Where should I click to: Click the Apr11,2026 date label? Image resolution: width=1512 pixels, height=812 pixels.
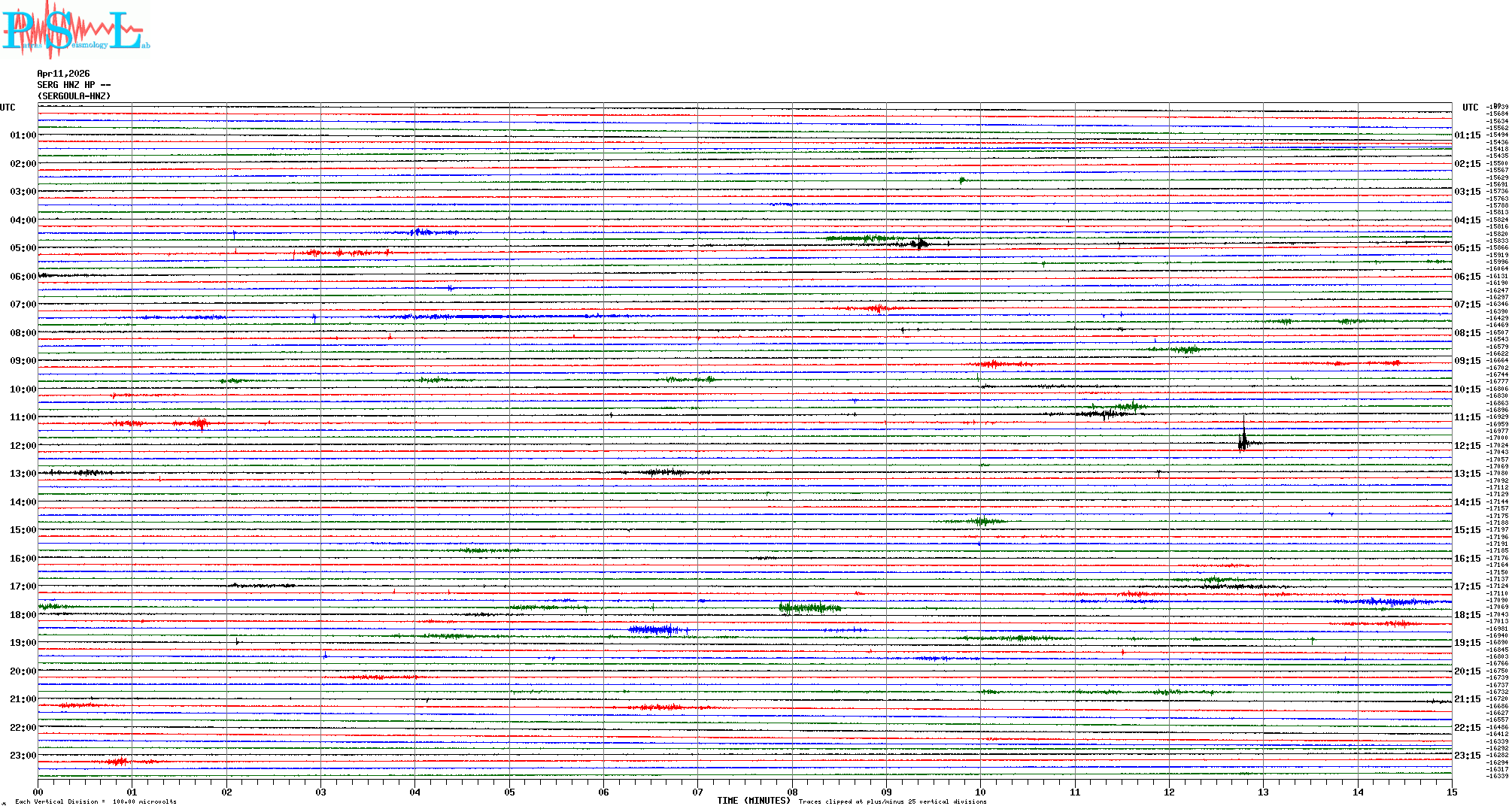[x=63, y=74]
